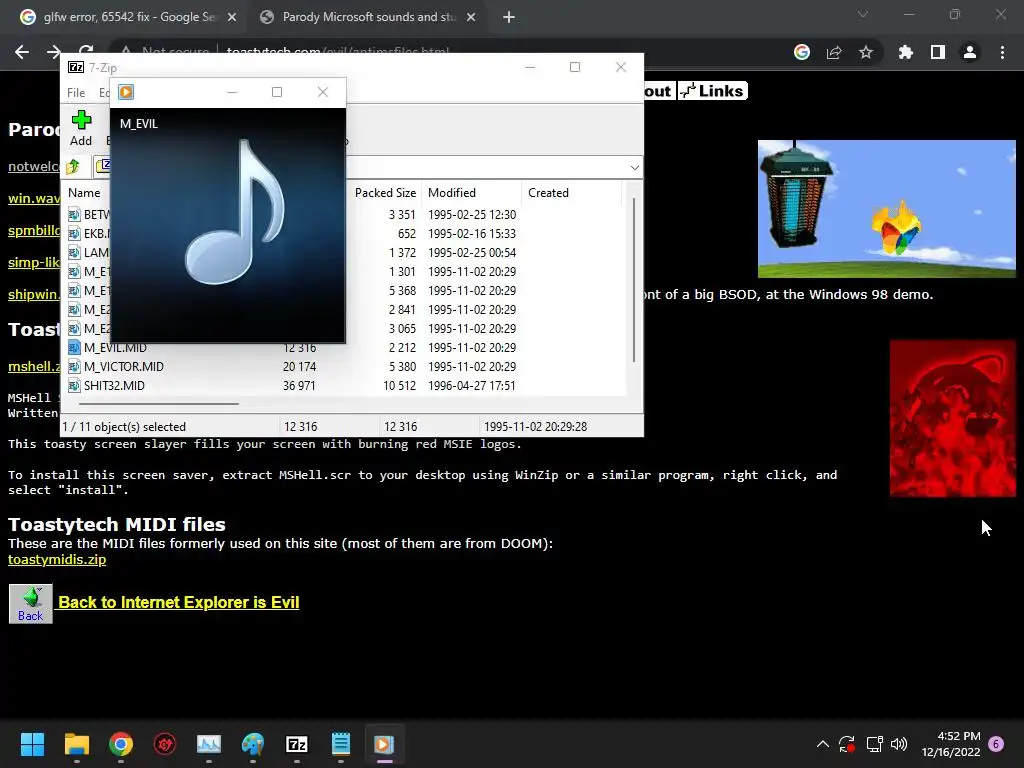Share this page from address bar

click(834, 52)
